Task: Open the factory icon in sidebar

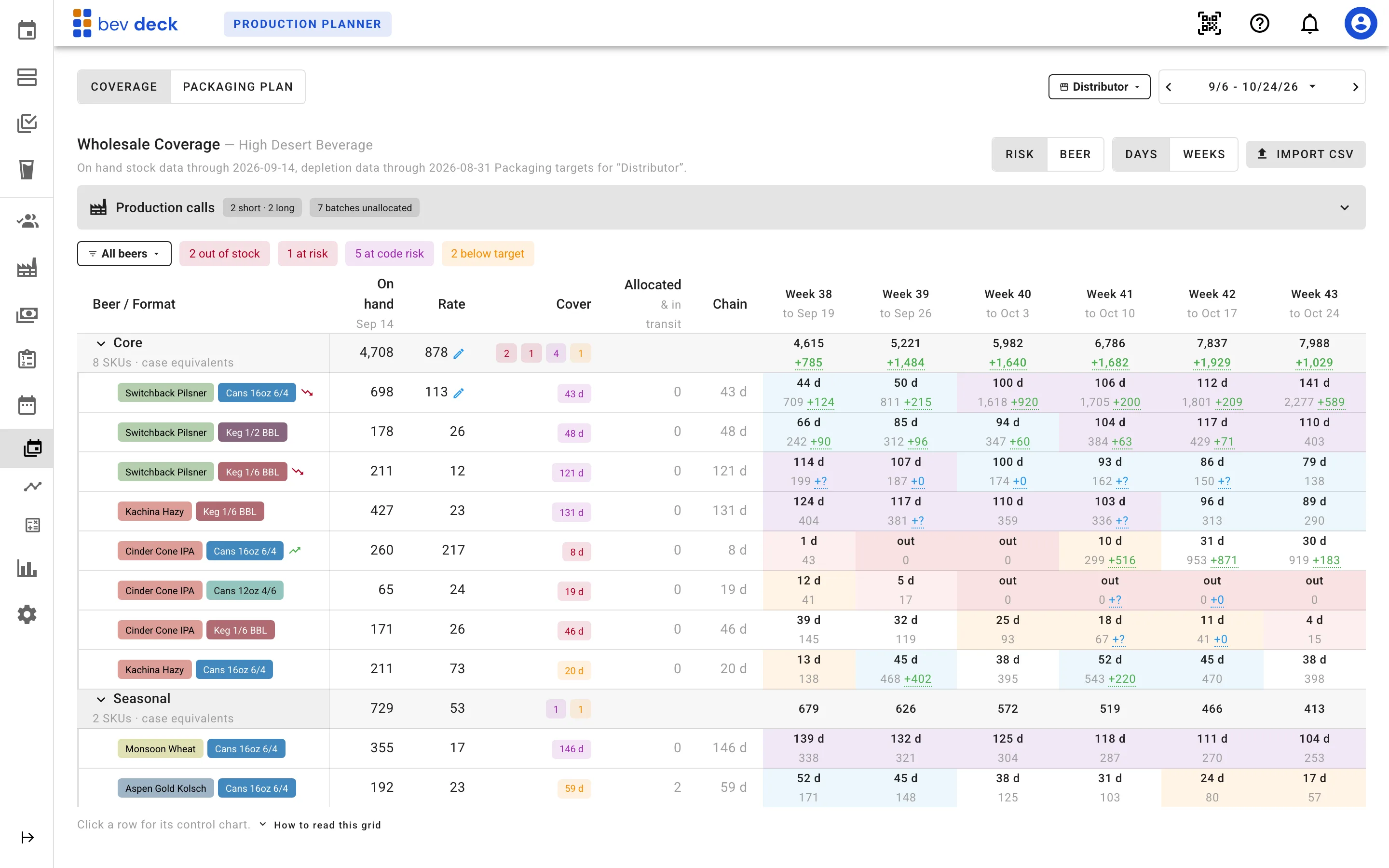Action: coord(27,268)
